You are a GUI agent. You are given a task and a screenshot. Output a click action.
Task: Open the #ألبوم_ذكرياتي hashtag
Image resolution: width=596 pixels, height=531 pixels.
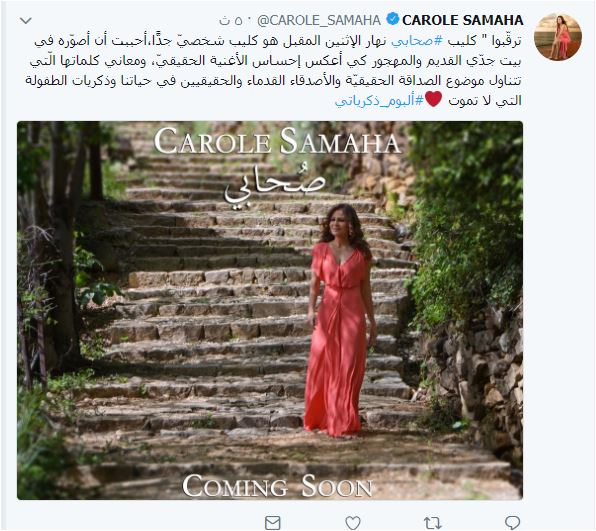coord(379,101)
